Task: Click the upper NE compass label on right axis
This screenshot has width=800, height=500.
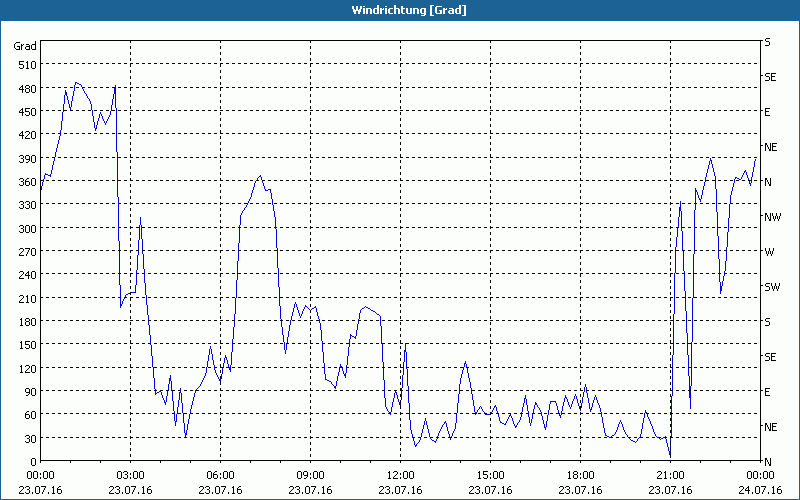Action: (770, 147)
